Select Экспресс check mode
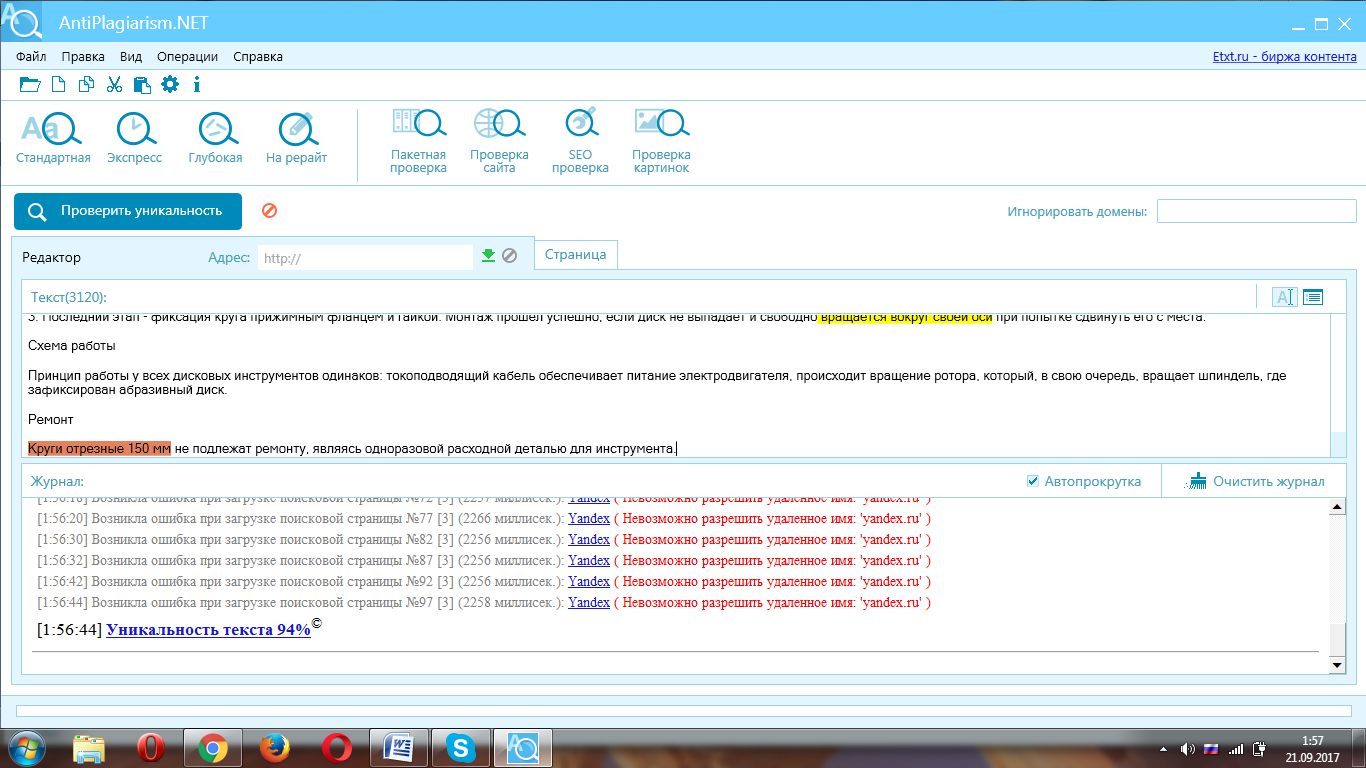The width and height of the screenshot is (1366, 768). pyautogui.click(x=134, y=137)
